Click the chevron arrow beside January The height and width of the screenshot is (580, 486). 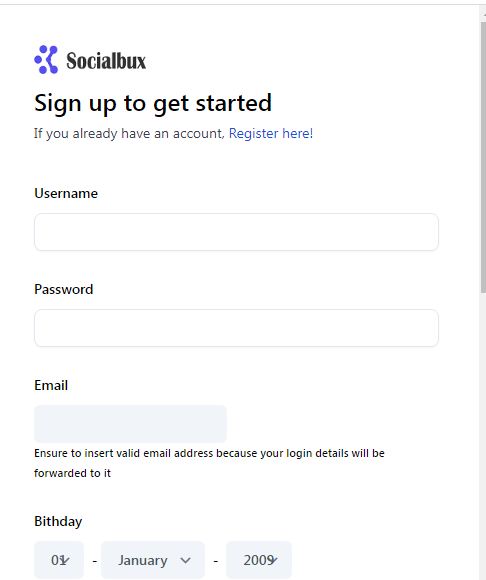(x=186, y=560)
